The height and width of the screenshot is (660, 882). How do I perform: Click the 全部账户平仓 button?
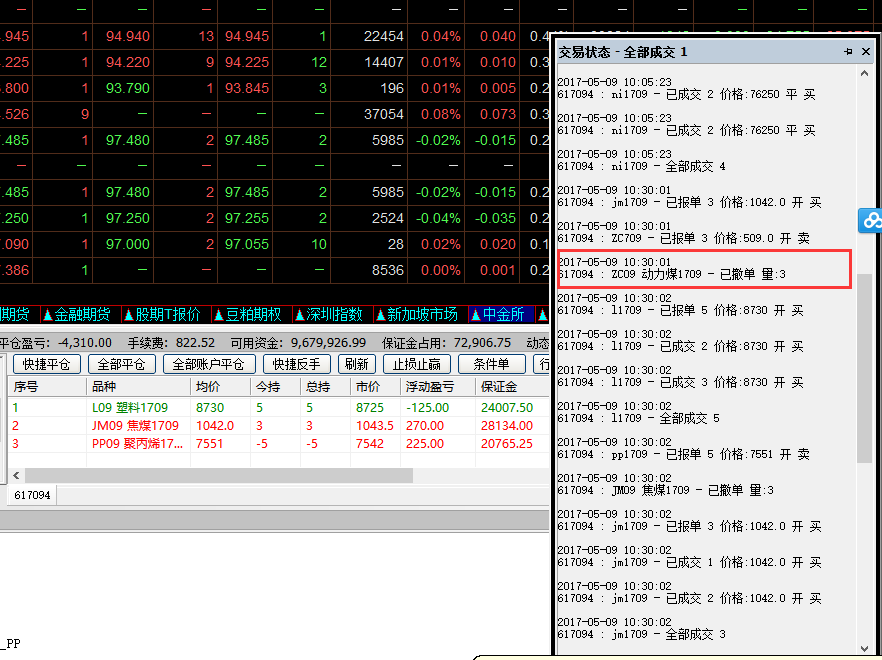(x=209, y=364)
